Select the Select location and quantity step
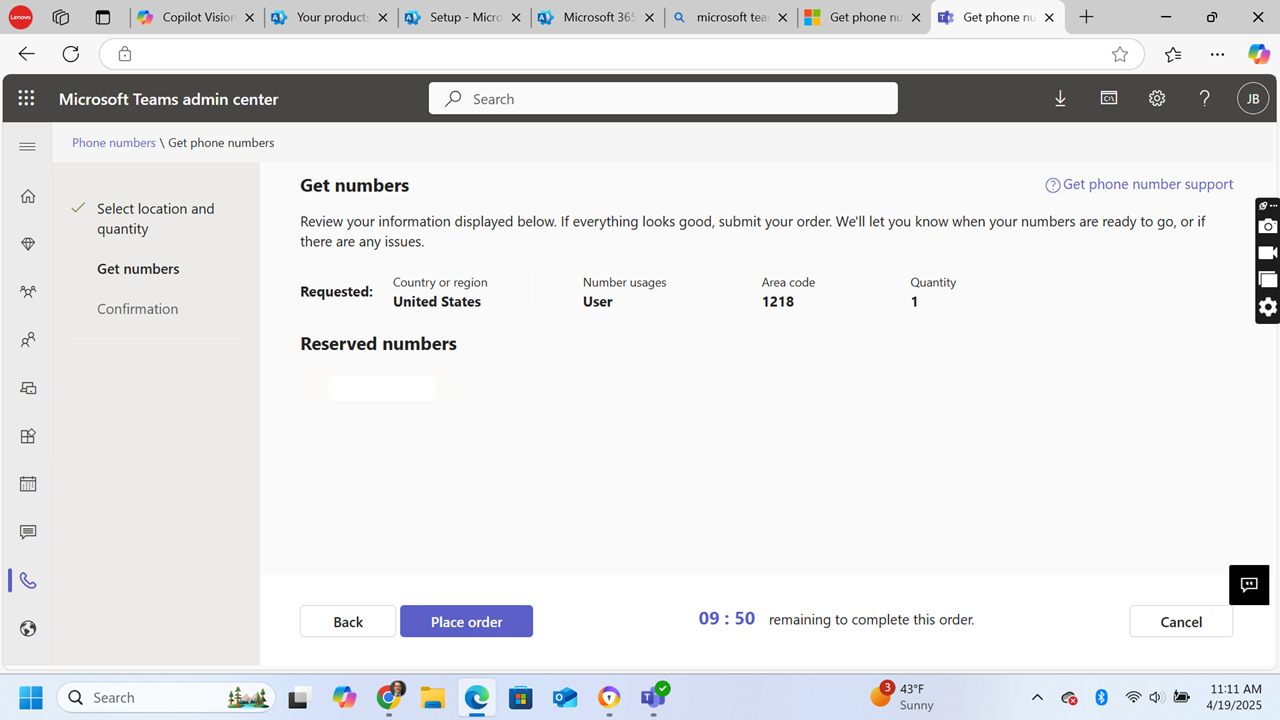 click(155, 218)
